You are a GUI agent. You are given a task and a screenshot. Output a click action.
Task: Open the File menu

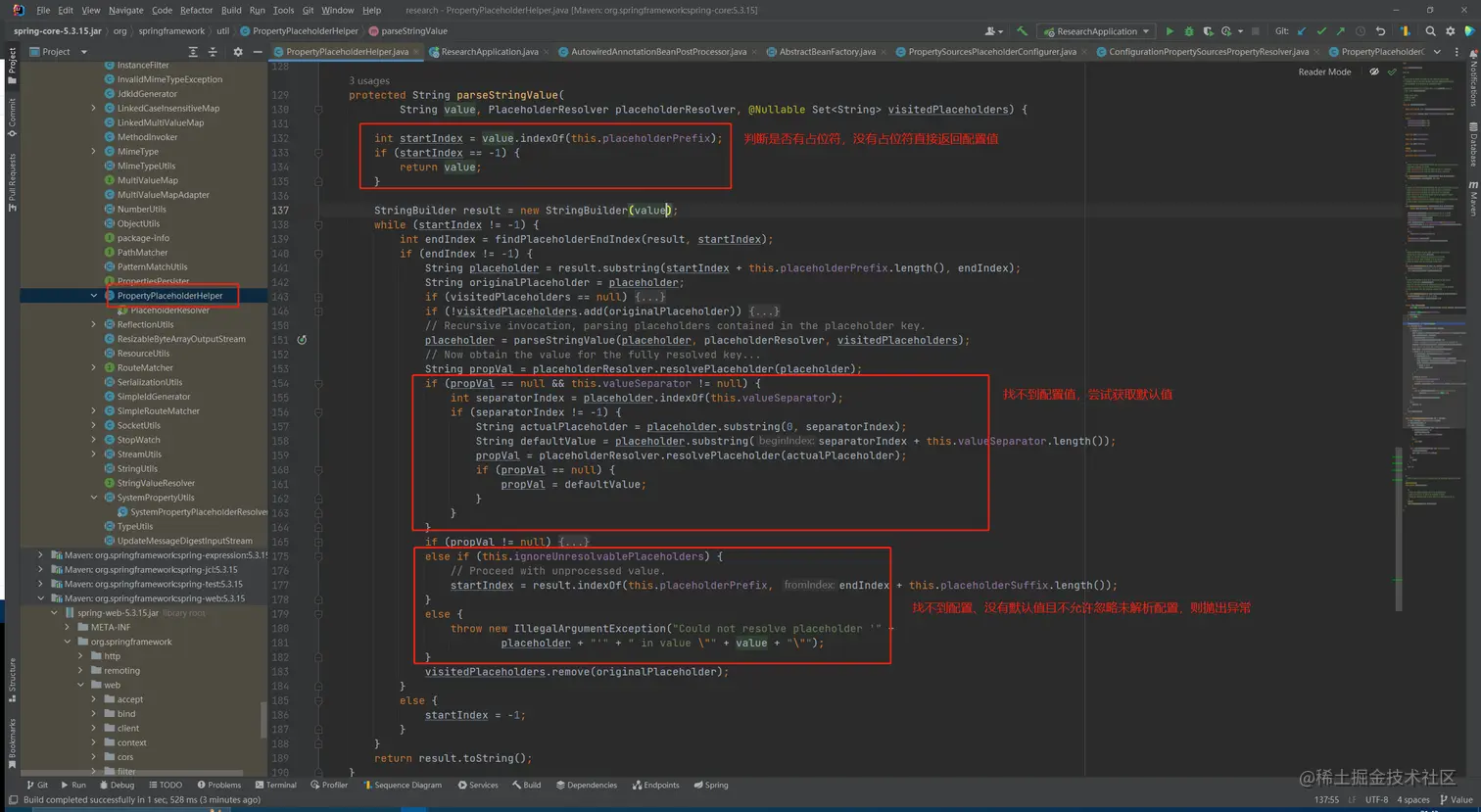43,10
